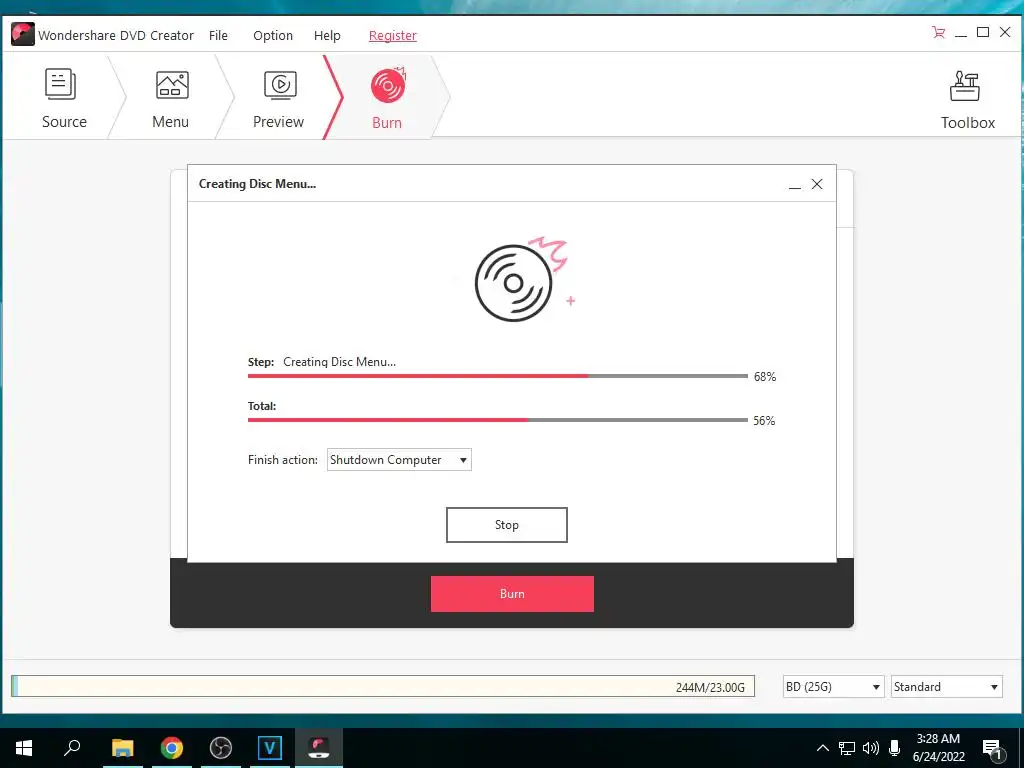Open the Preview step
The width and height of the screenshot is (1024, 768).
(x=279, y=98)
